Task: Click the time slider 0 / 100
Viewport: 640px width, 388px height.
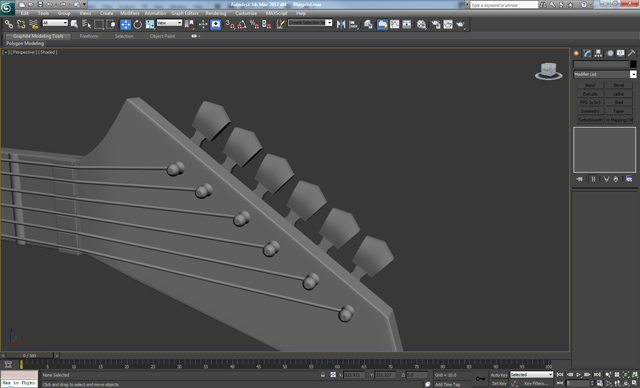Action: click(x=29, y=356)
